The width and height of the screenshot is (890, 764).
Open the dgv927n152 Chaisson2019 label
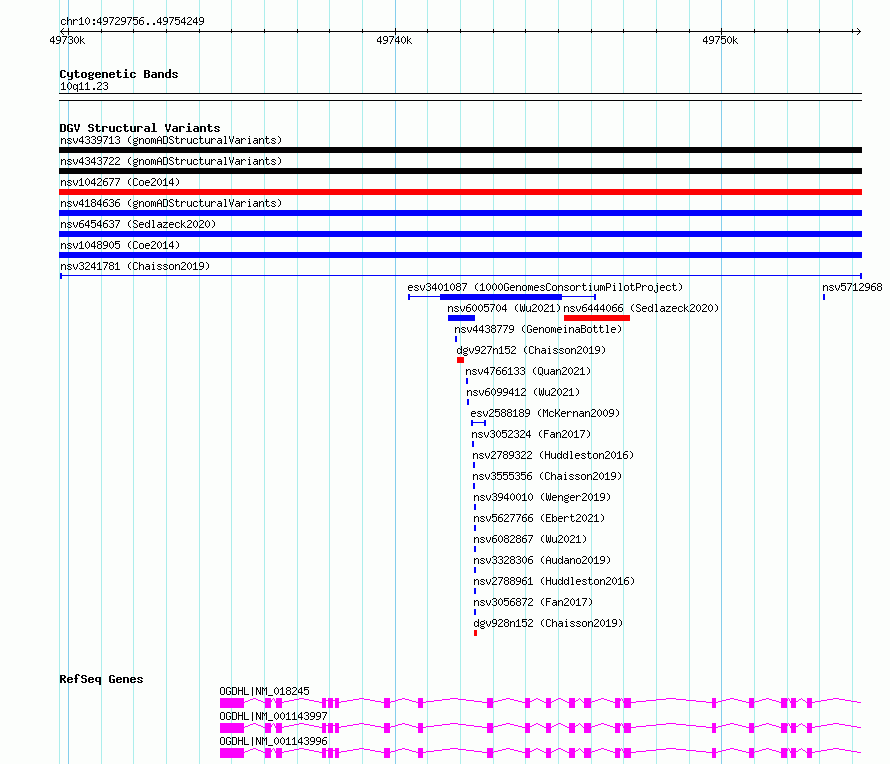[x=531, y=350]
